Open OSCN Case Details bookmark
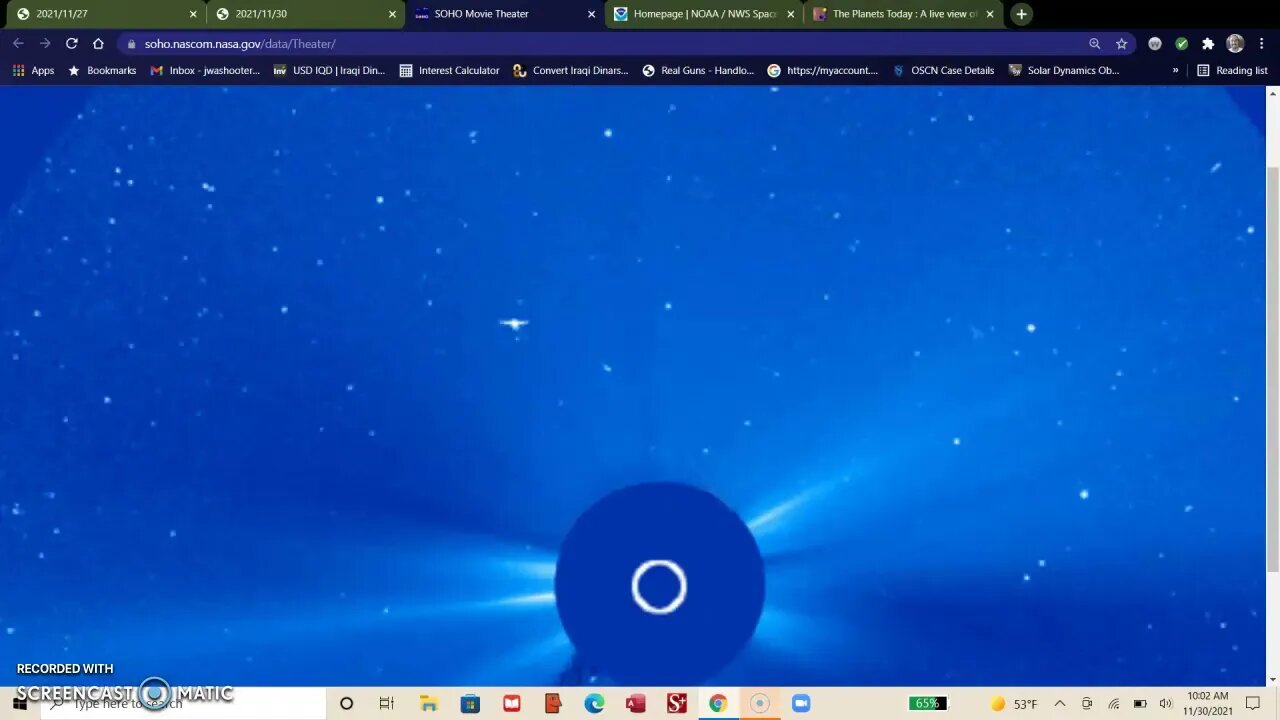Viewport: 1280px width, 720px height. [943, 71]
